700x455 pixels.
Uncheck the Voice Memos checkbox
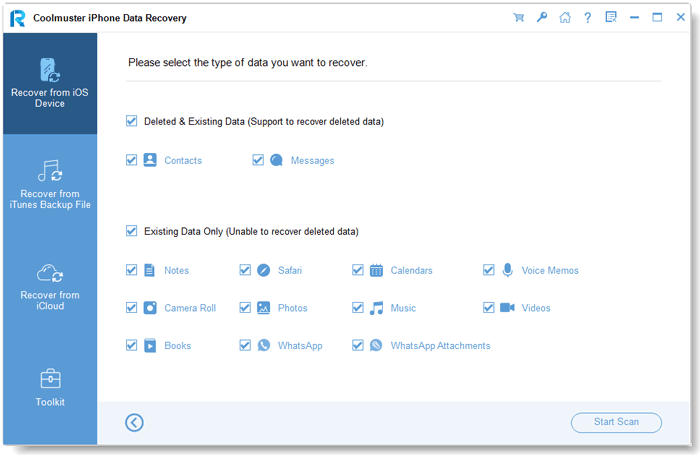489,270
